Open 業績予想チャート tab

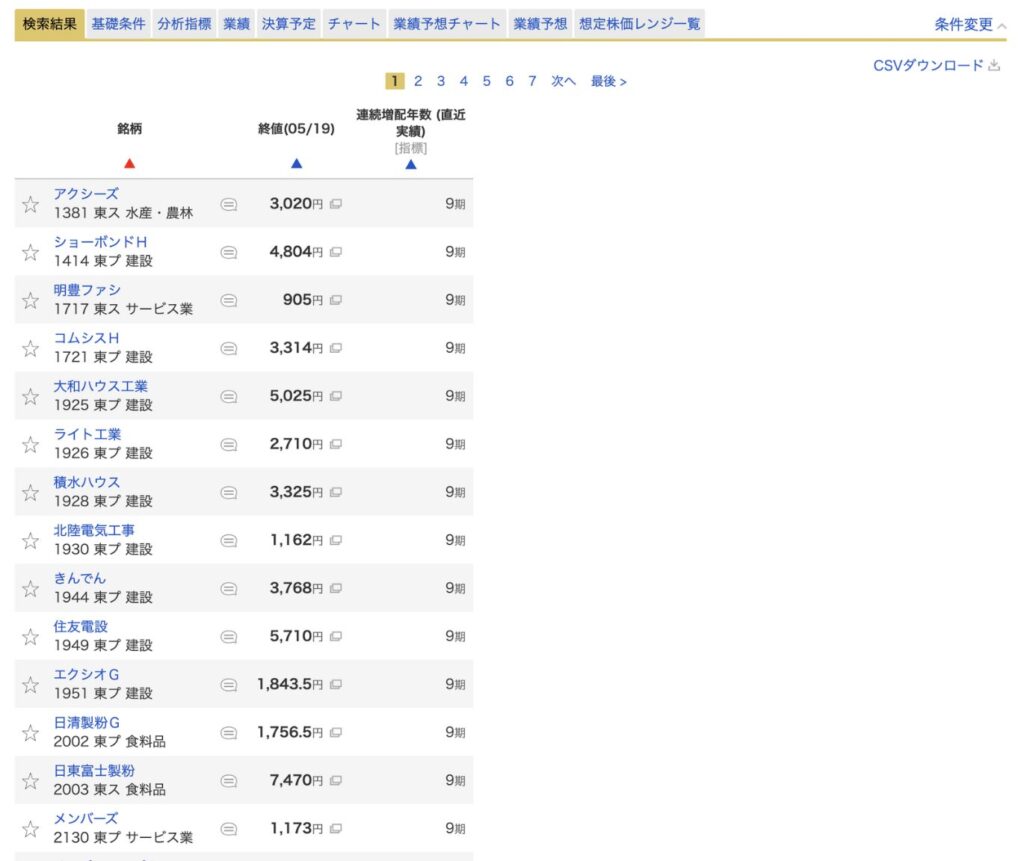coord(447,24)
